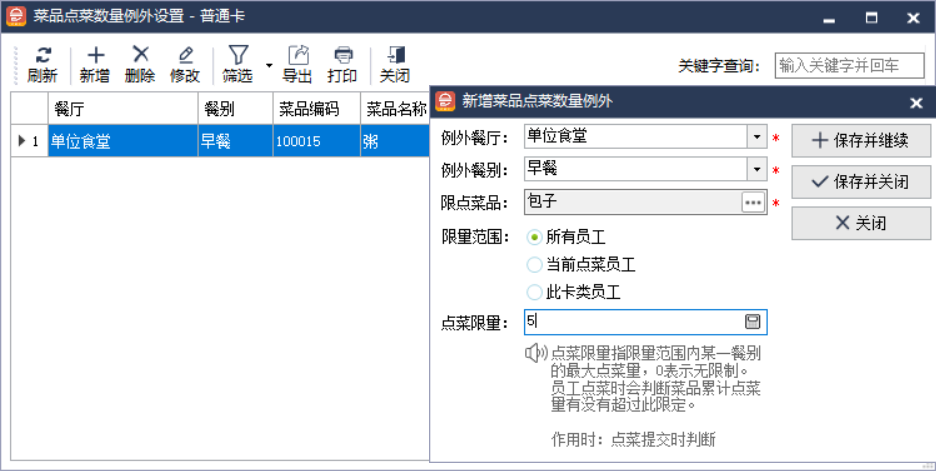Maximize the main window
The image size is (936, 471).
pyautogui.click(x=872, y=18)
